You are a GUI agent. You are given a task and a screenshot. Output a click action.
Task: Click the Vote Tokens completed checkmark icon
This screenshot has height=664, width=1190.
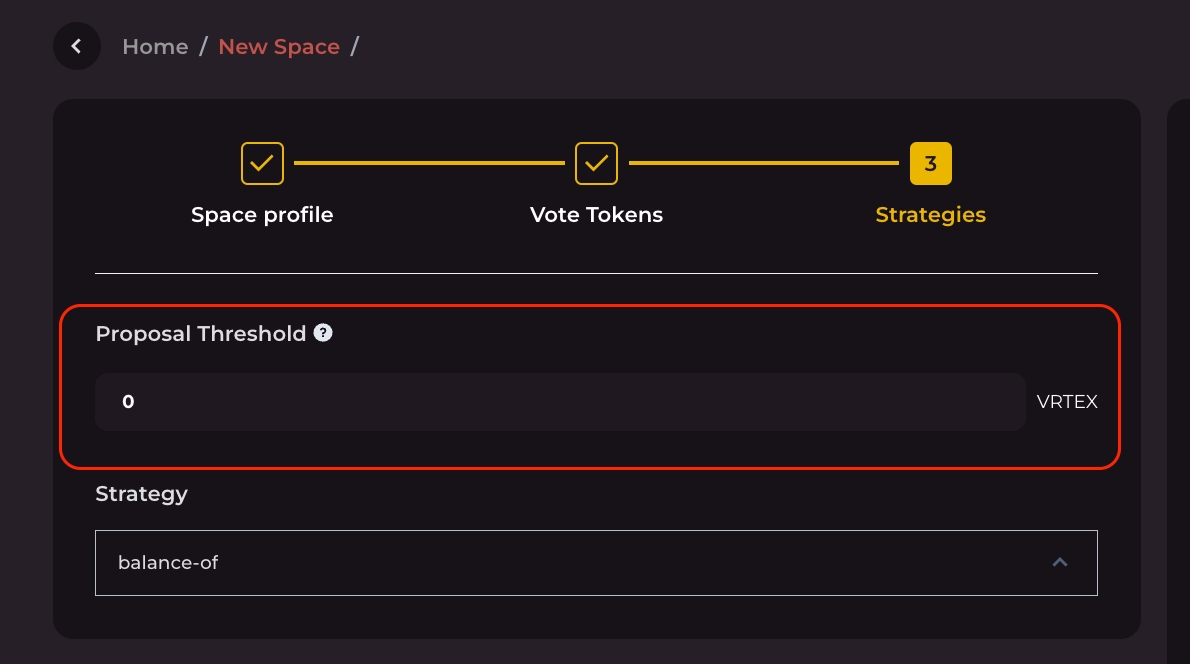pos(596,163)
